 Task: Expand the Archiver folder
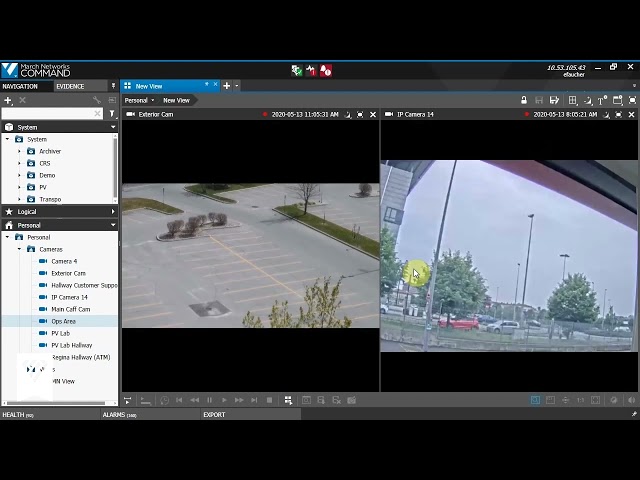pyautogui.click(x=19, y=151)
